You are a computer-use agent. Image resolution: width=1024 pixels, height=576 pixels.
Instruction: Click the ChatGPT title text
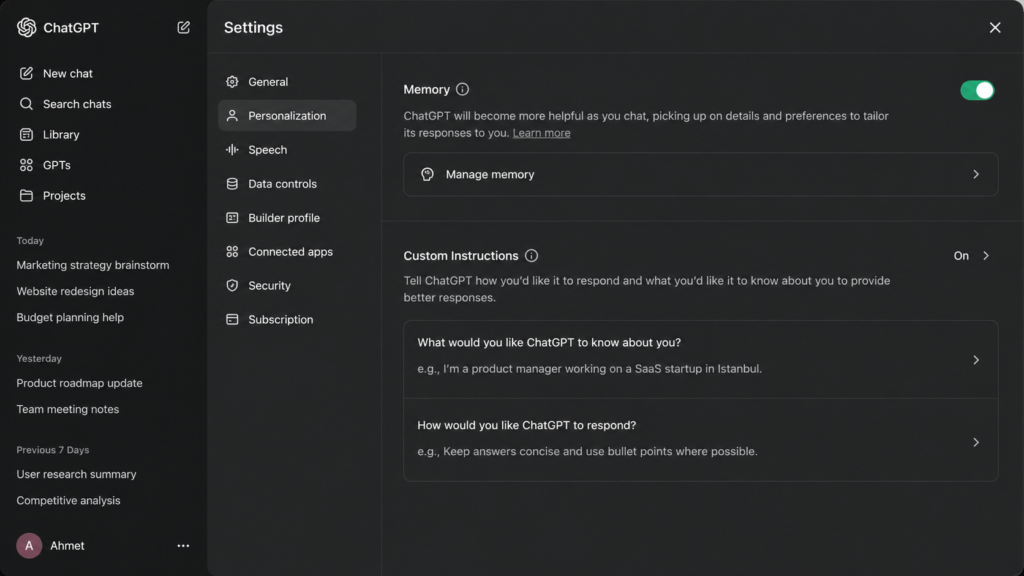(x=71, y=27)
